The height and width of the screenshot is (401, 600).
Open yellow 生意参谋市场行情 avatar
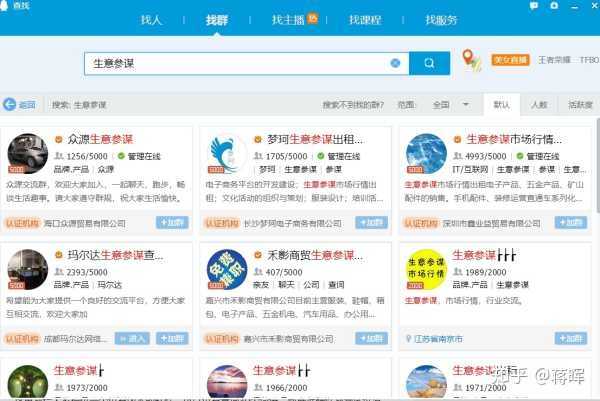tap(426, 269)
